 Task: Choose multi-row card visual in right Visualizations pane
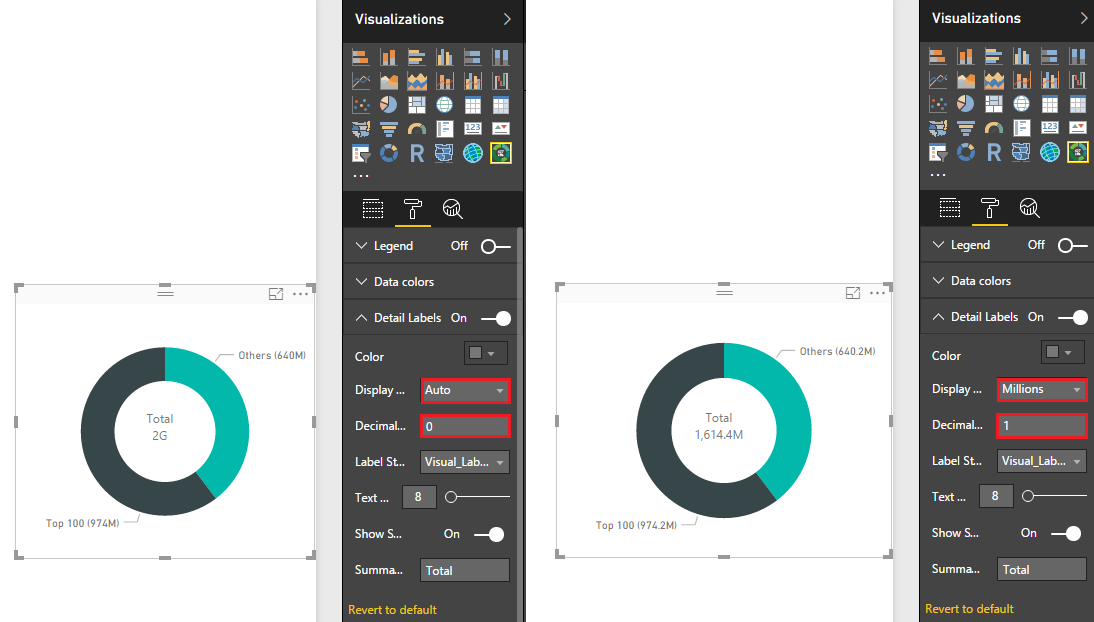(x=1021, y=128)
